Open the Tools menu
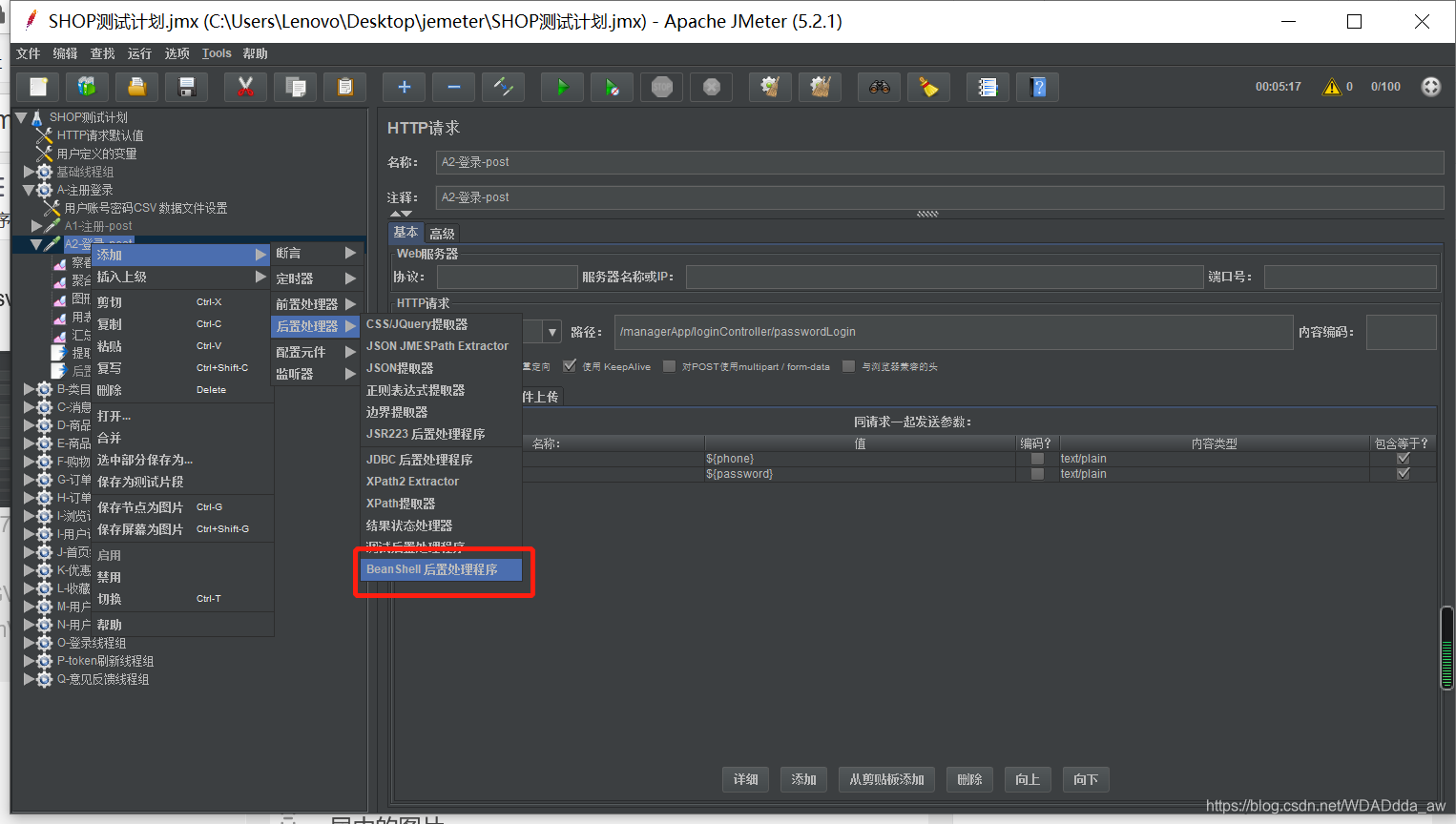This screenshot has width=1456, height=824. 217,53
